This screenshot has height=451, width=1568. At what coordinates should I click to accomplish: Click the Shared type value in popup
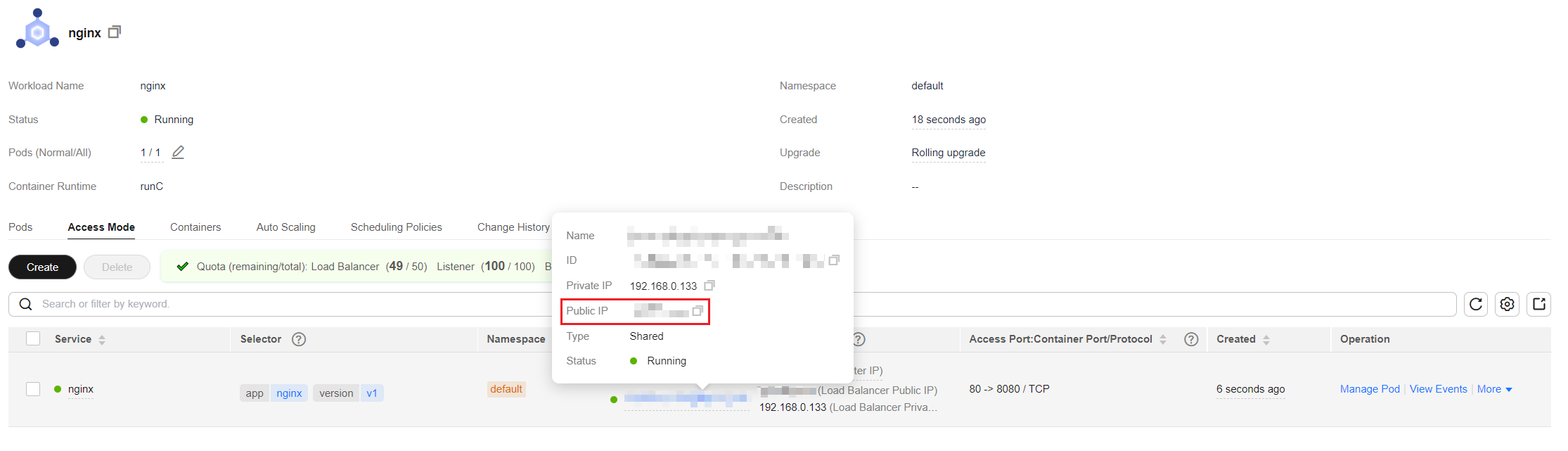(x=646, y=336)
